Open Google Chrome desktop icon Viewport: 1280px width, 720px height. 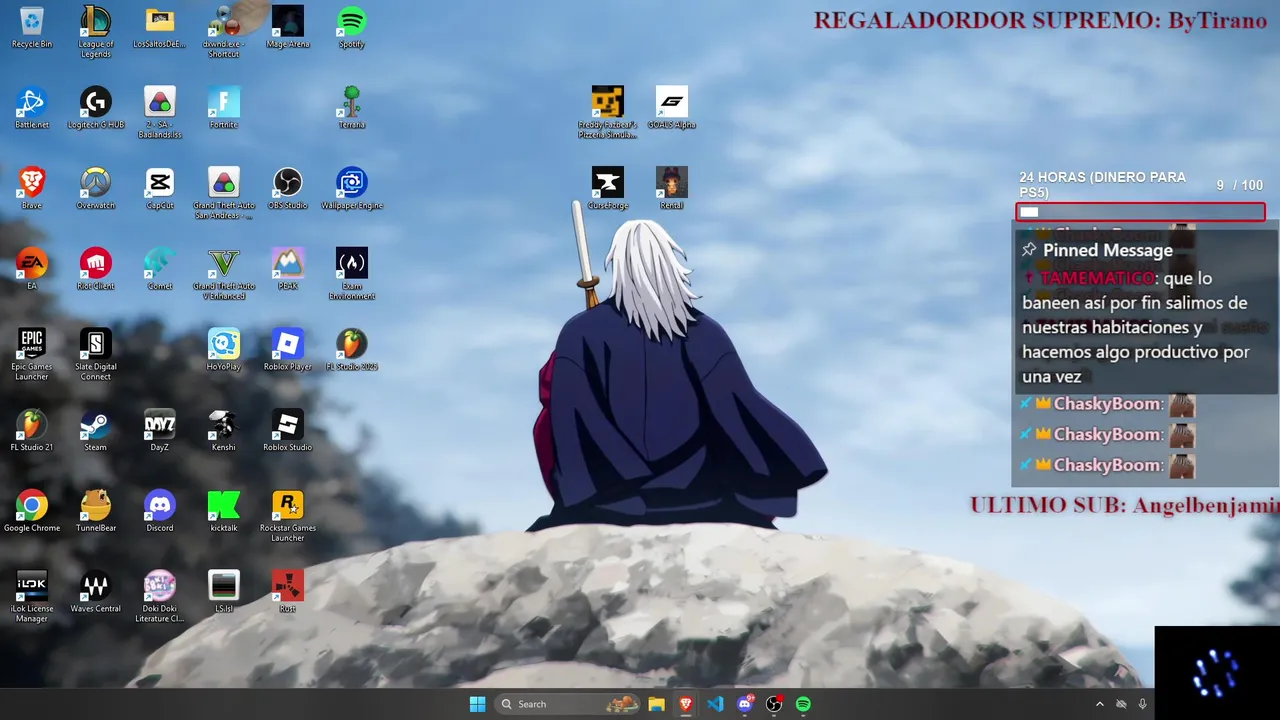(x=32, y=512)
